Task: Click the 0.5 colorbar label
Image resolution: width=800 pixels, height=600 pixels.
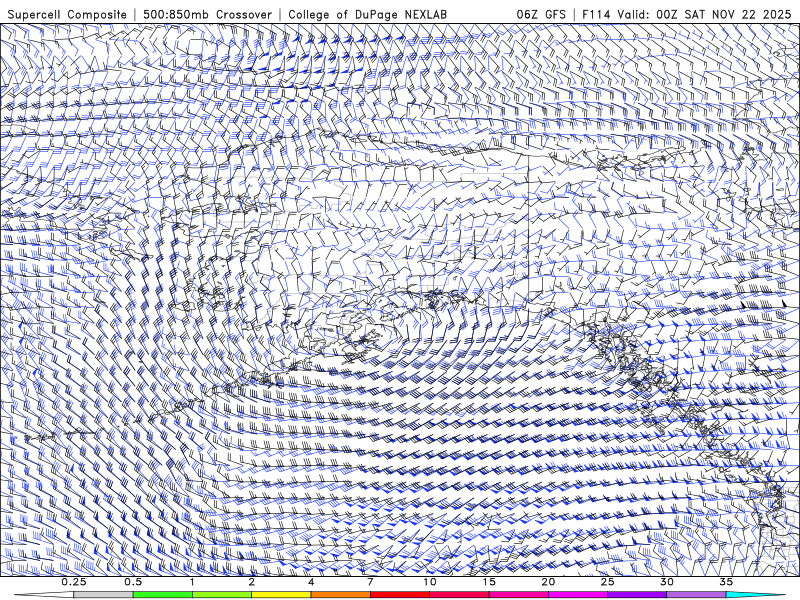Action: click(133, 582)
